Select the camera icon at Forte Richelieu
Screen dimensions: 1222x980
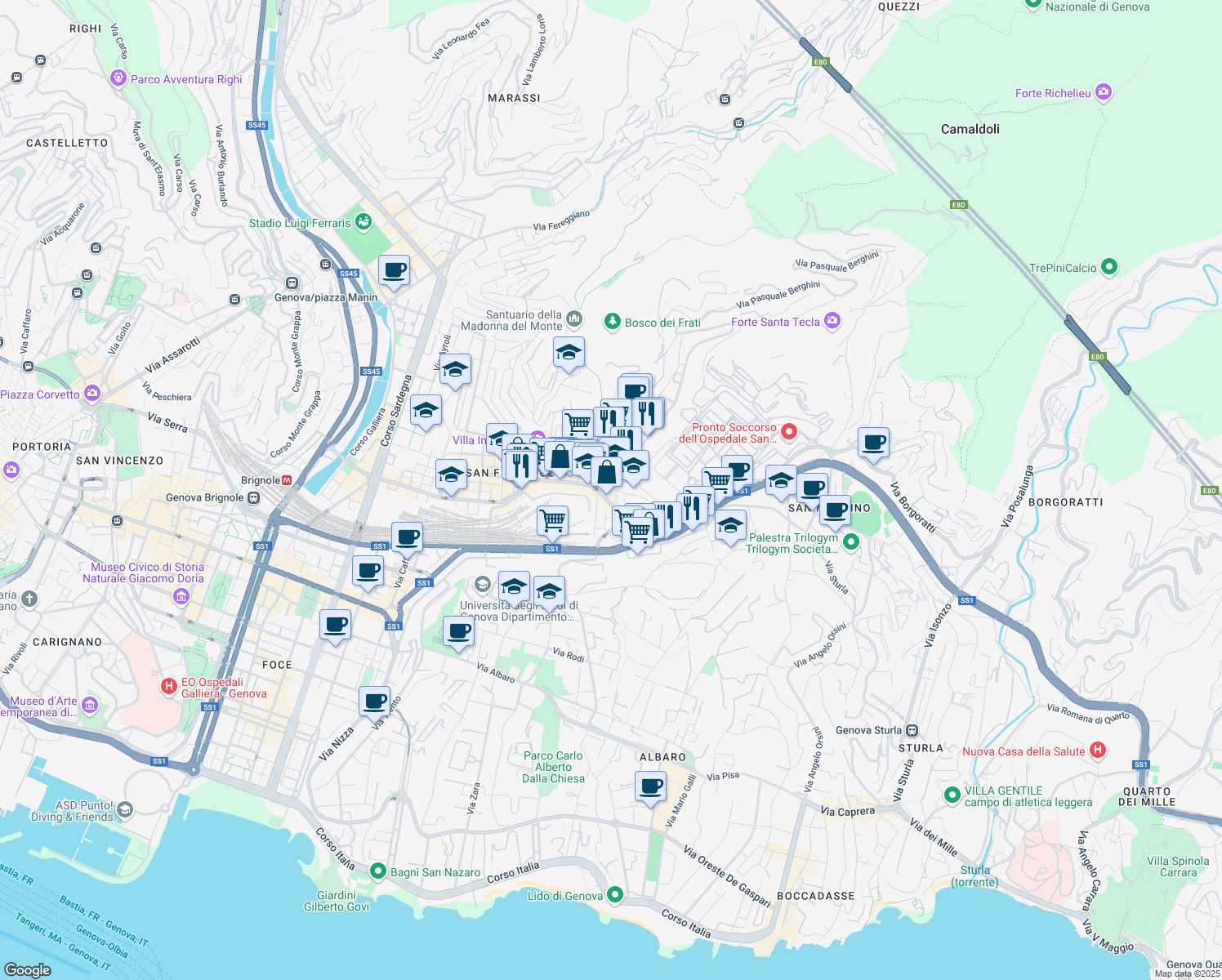(x=1104, y=92)
